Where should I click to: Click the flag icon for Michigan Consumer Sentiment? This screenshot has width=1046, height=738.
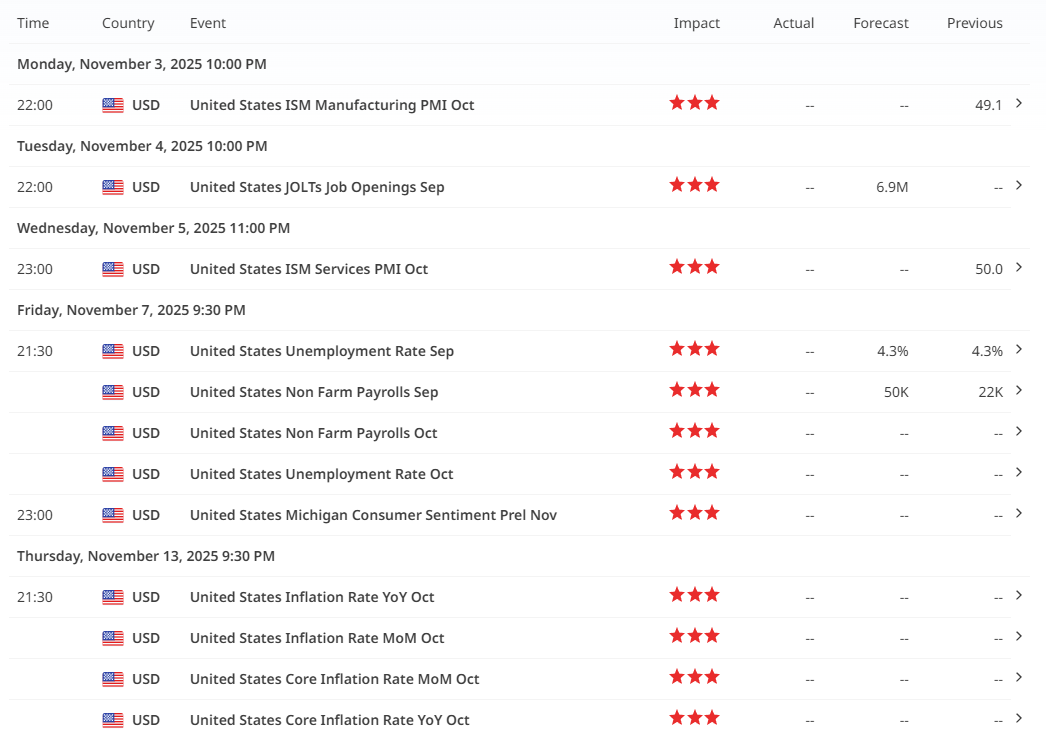[x=113, y=515]
